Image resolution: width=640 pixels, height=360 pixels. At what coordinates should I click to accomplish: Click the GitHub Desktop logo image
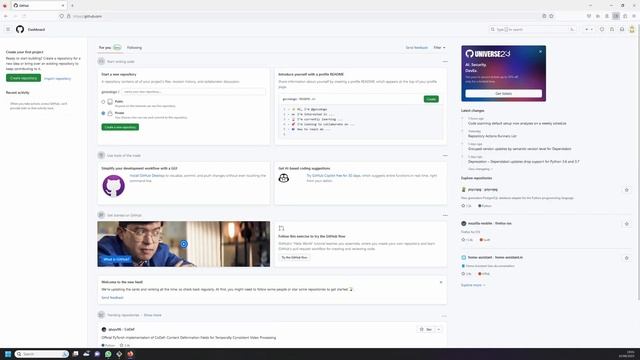(x=113, y=186)
